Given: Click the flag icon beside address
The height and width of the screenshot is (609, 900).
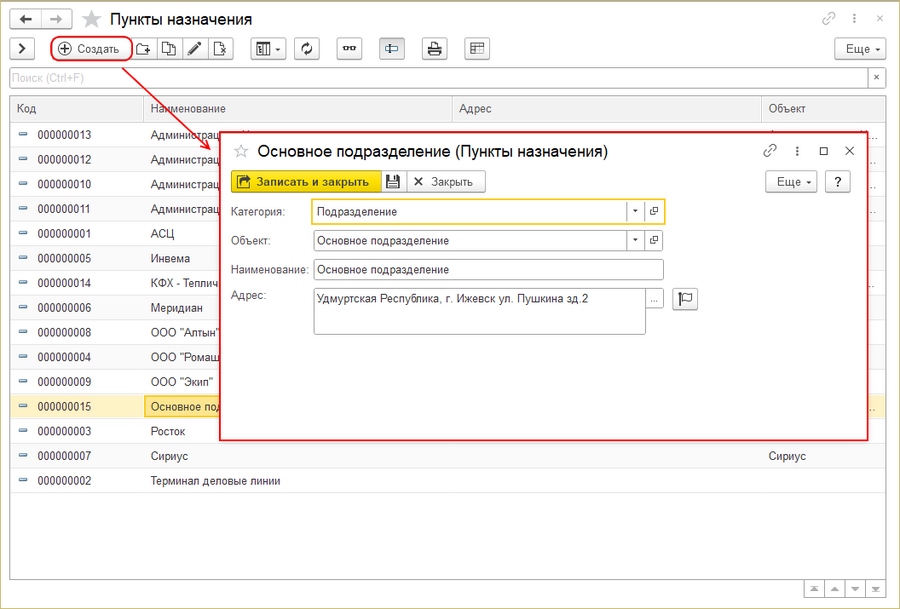Looking at the screenshot, I should click(x=685, y=299).
